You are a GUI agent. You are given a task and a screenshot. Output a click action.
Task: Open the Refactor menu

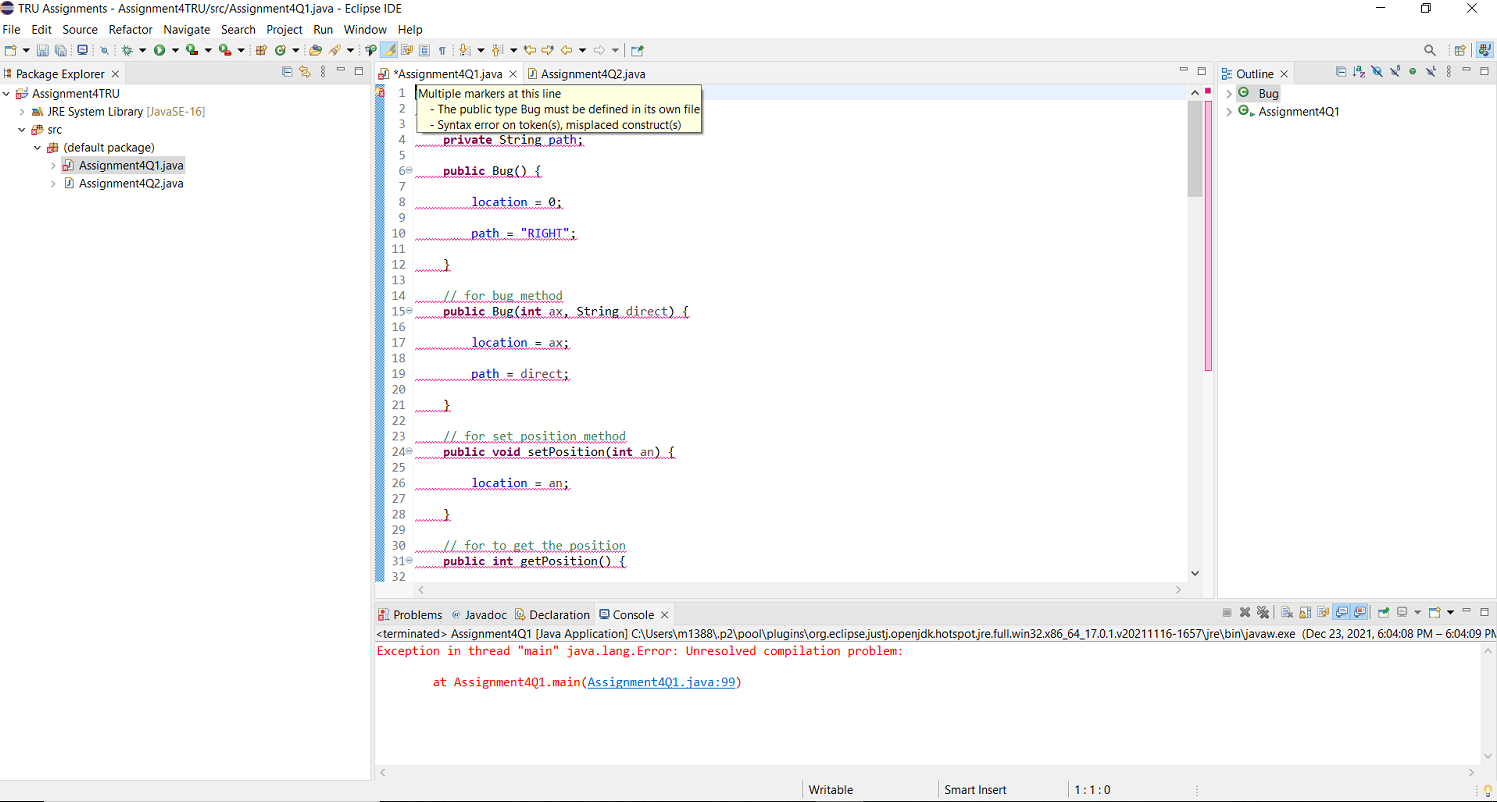pos(130,29)
